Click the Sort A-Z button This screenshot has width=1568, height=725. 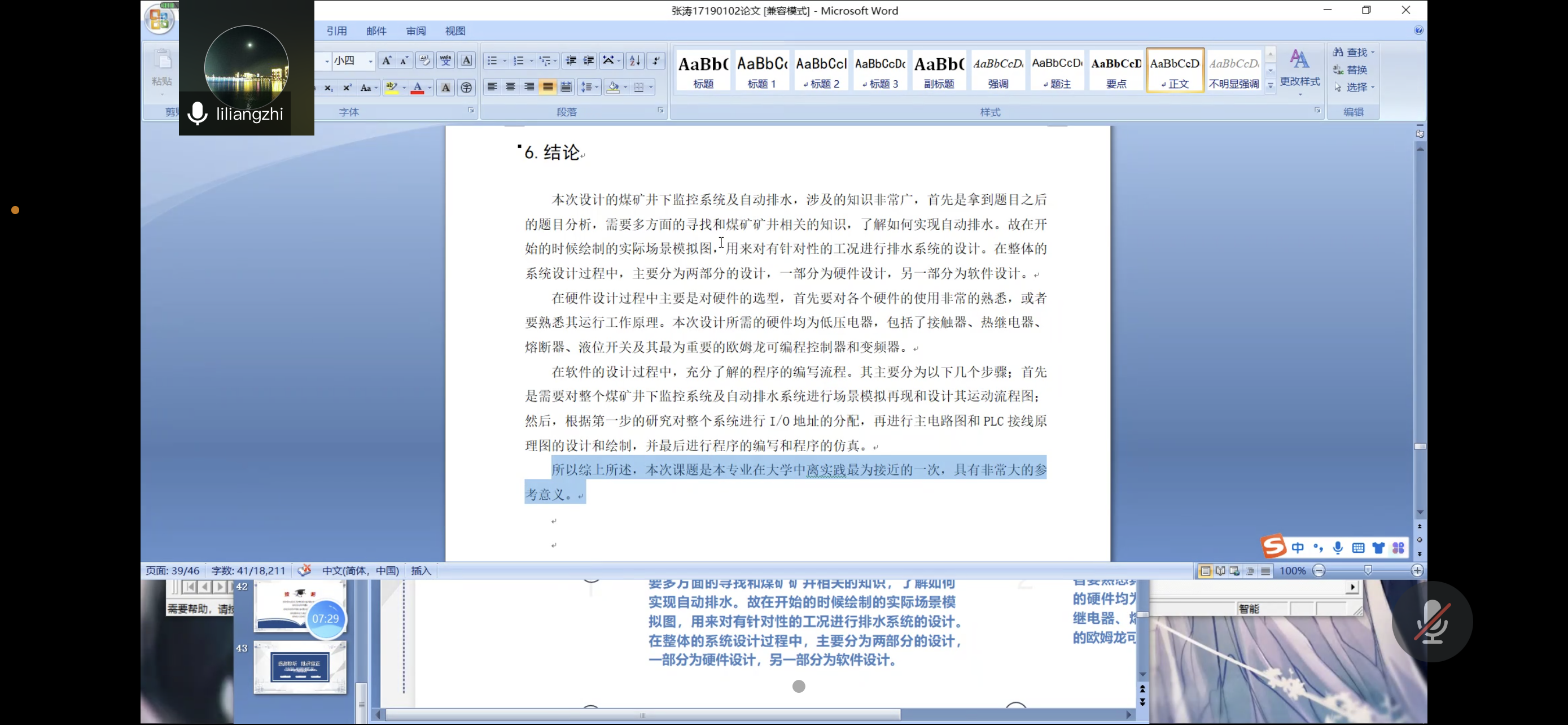(634, 60)
